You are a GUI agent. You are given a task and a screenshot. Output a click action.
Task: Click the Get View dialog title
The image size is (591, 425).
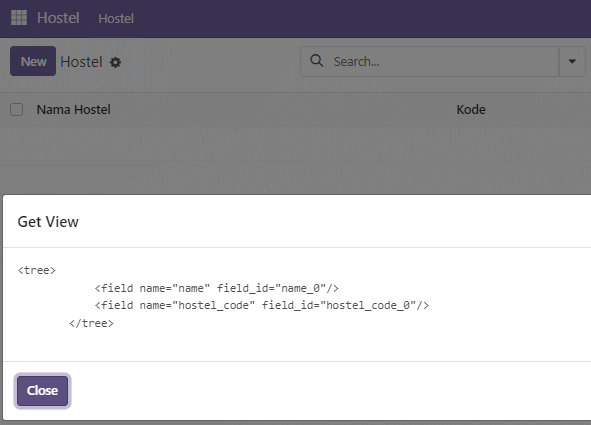[48, 222]
